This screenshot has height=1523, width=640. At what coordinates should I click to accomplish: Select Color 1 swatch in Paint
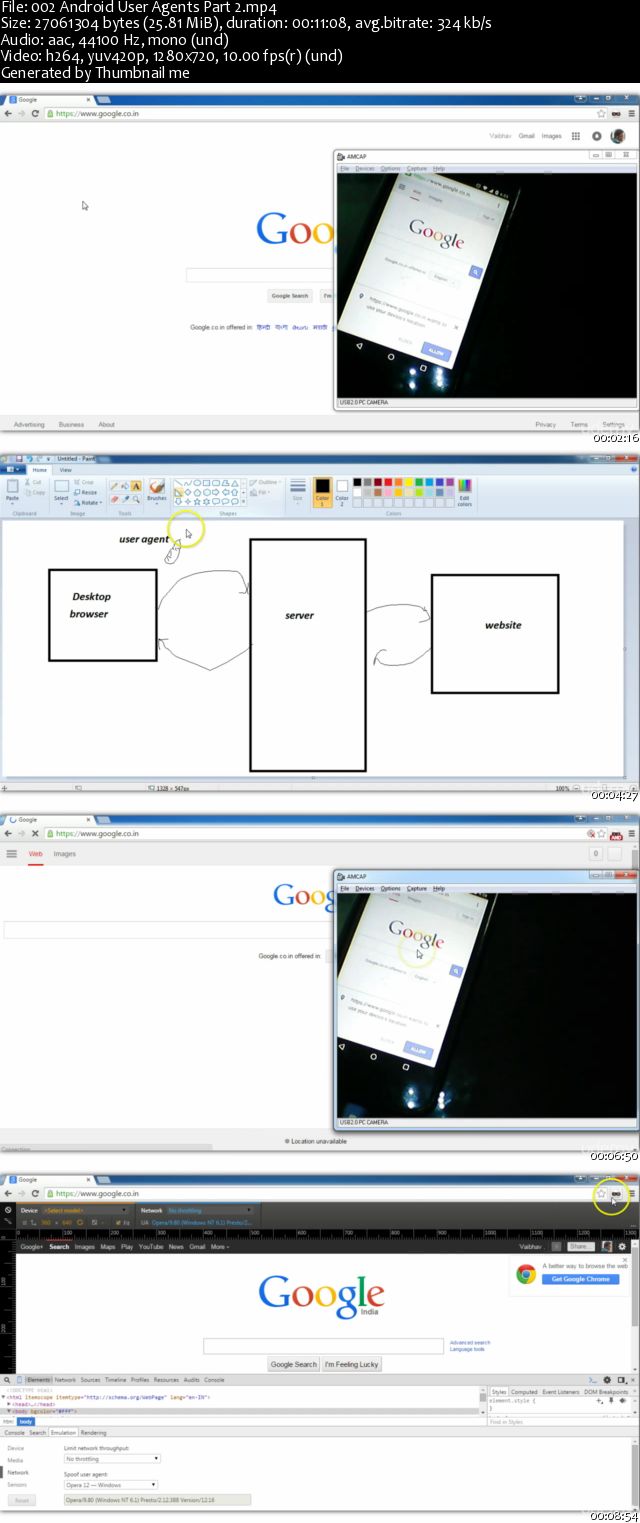(322, 492)
